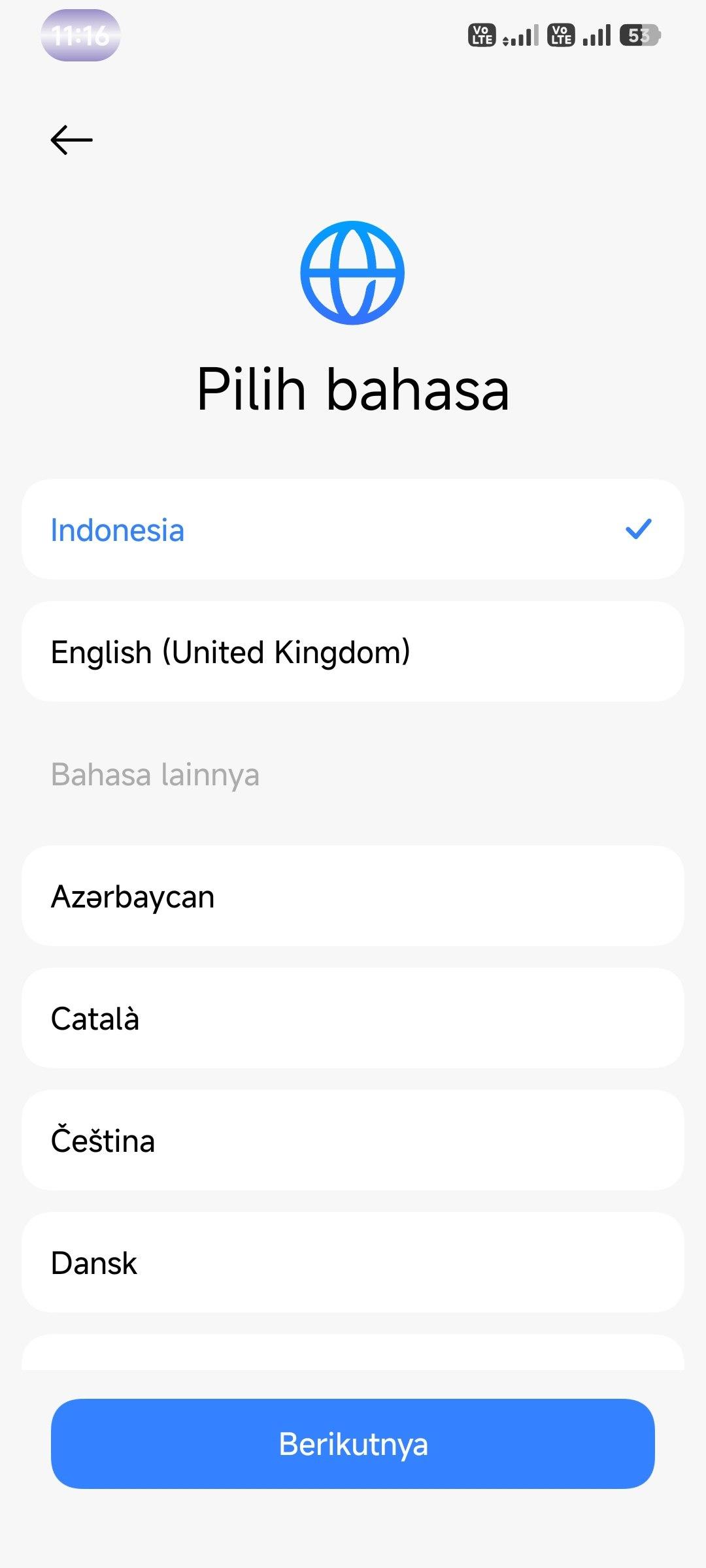This screenshot has width=706, height=1568.
Task: Tap the partially visible language row below Dansk
Action: tap(353, 1354)
